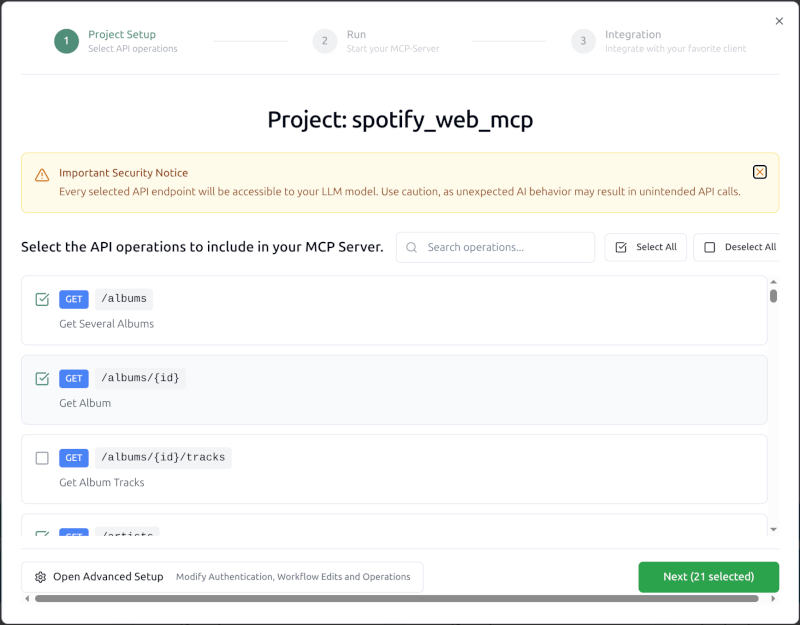The width and height of the screenshot is (800, 625).
Task: Select the Integration step in the wizard
Action: tap(584, 41)
